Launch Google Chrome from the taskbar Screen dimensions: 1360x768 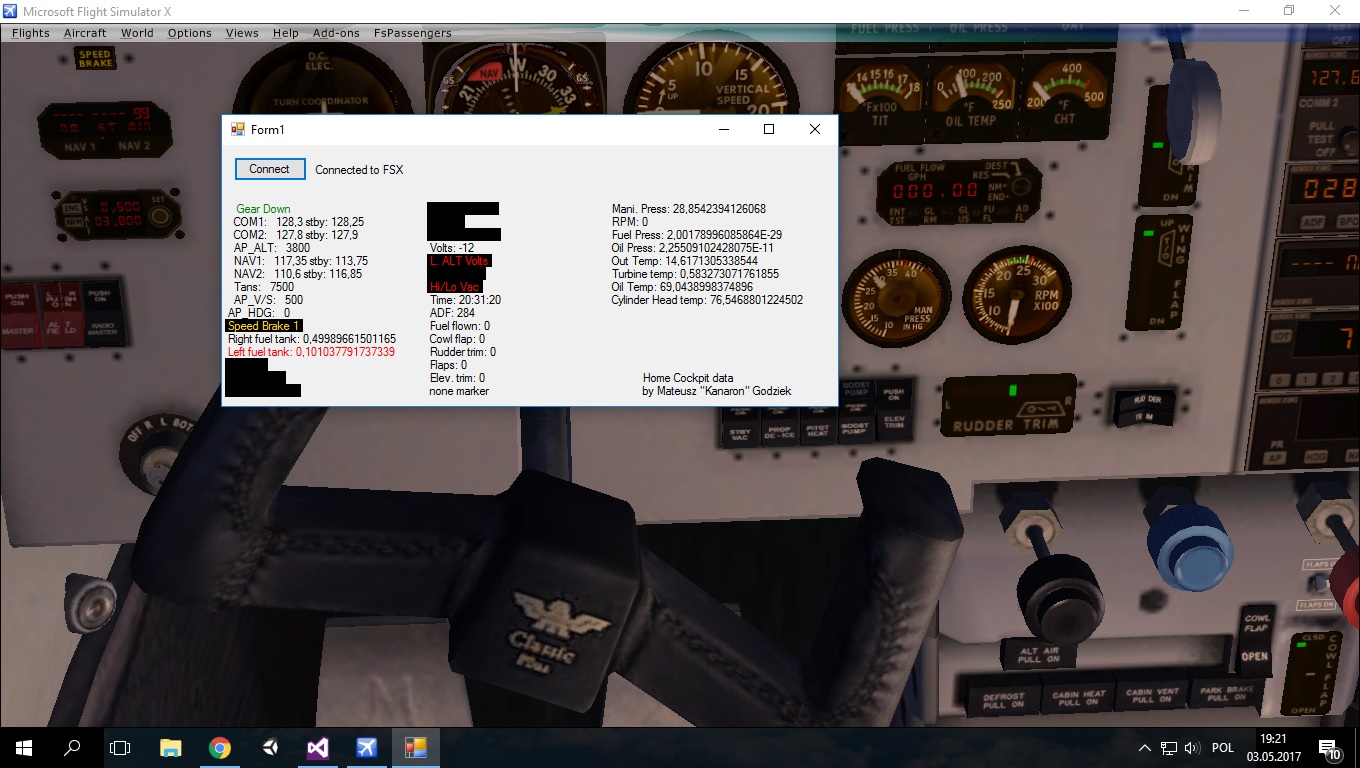click(x=220, y=748)
